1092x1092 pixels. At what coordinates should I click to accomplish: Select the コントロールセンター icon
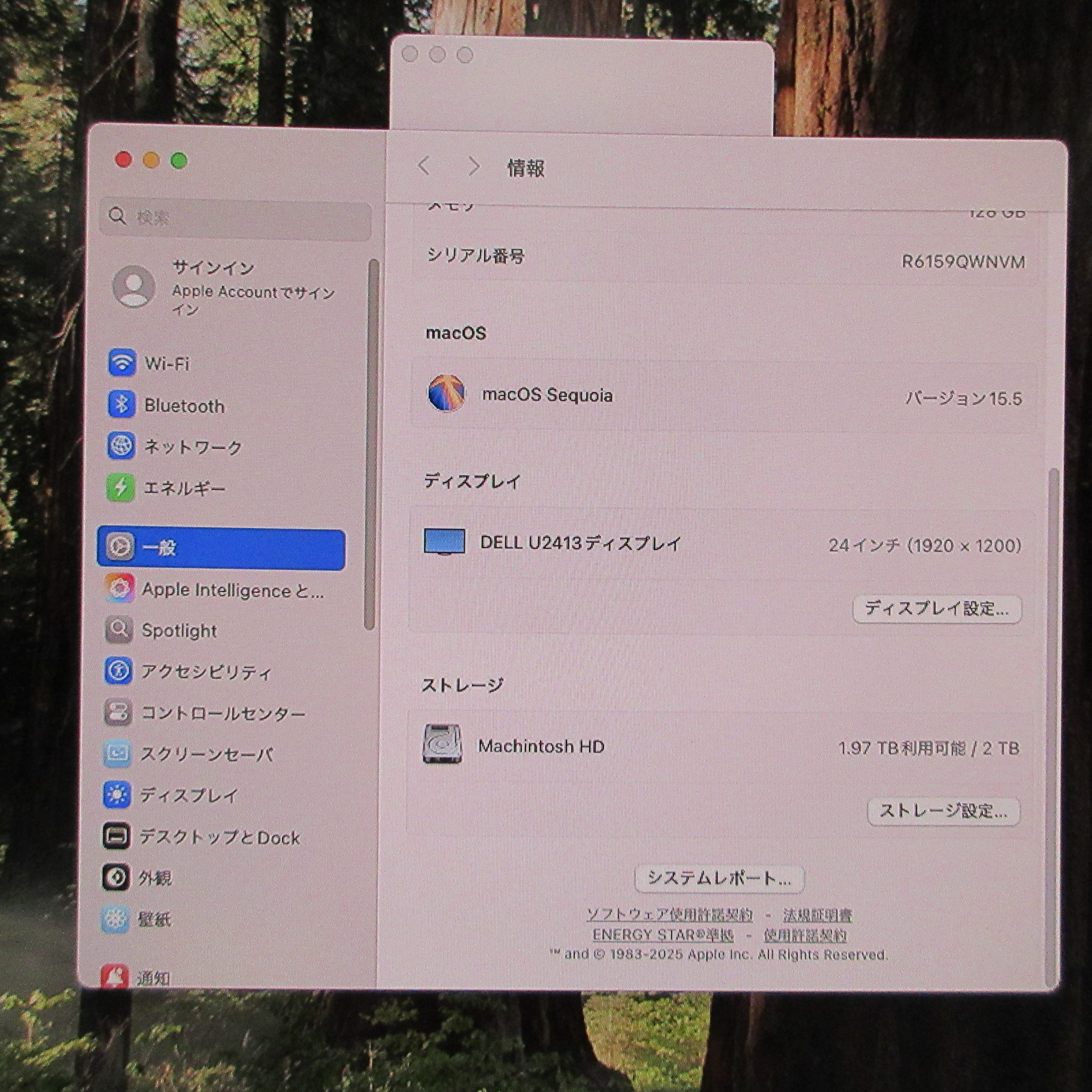click(118, 712)
